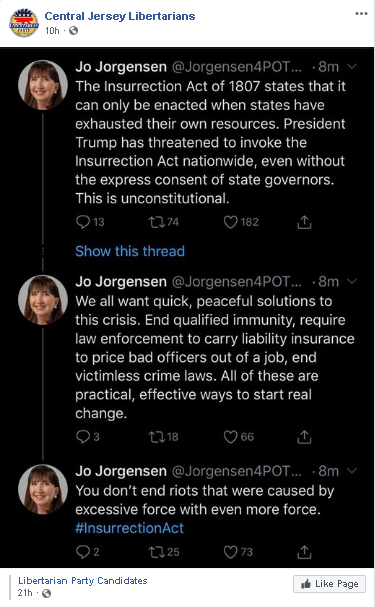This screenshot has height=607, width=375.
Task: Like the tweet with 182 hearts
Action: tap(230, 222)
